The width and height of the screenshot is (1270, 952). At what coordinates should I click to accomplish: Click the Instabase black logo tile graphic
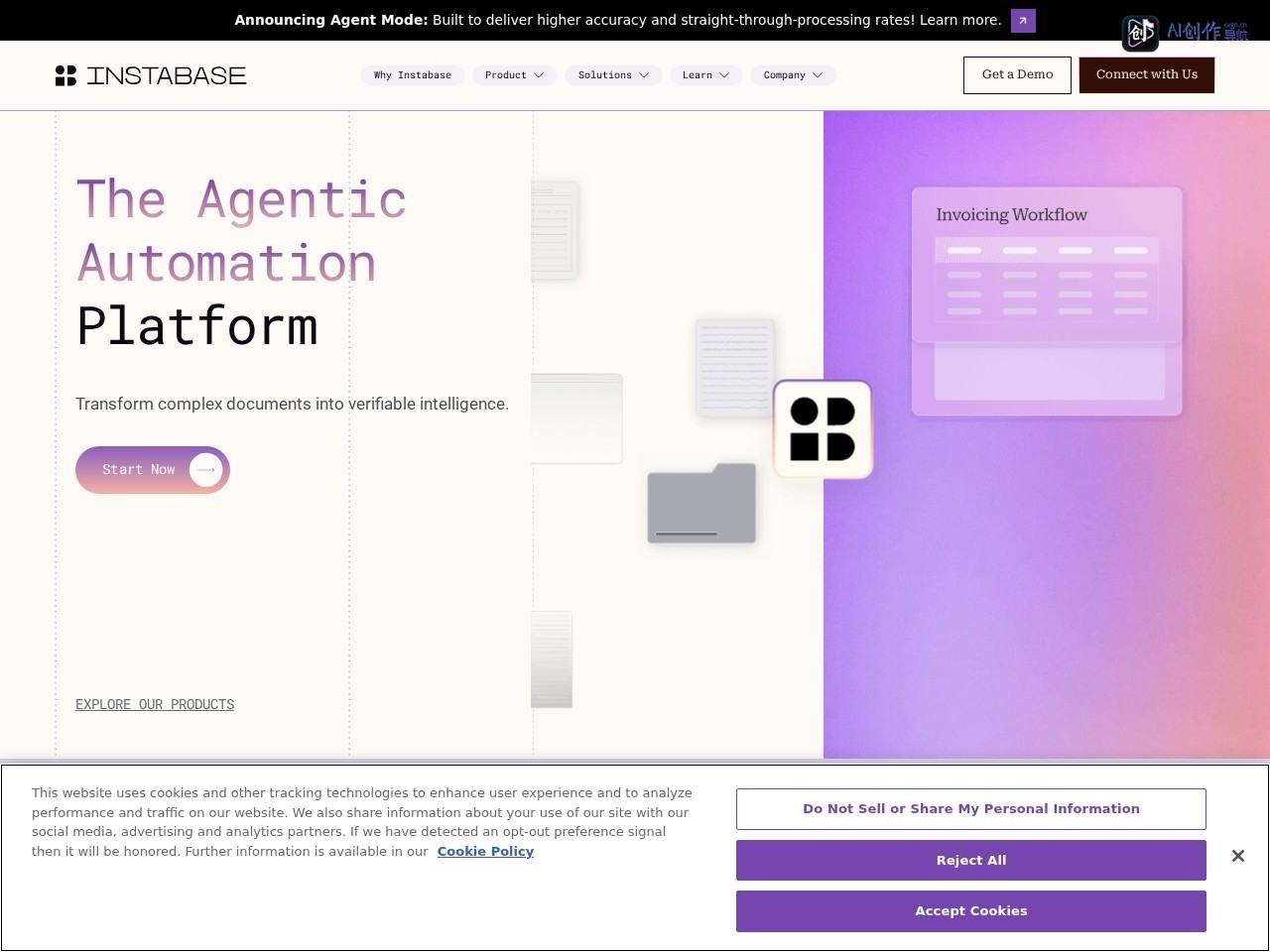pos(823,429)
